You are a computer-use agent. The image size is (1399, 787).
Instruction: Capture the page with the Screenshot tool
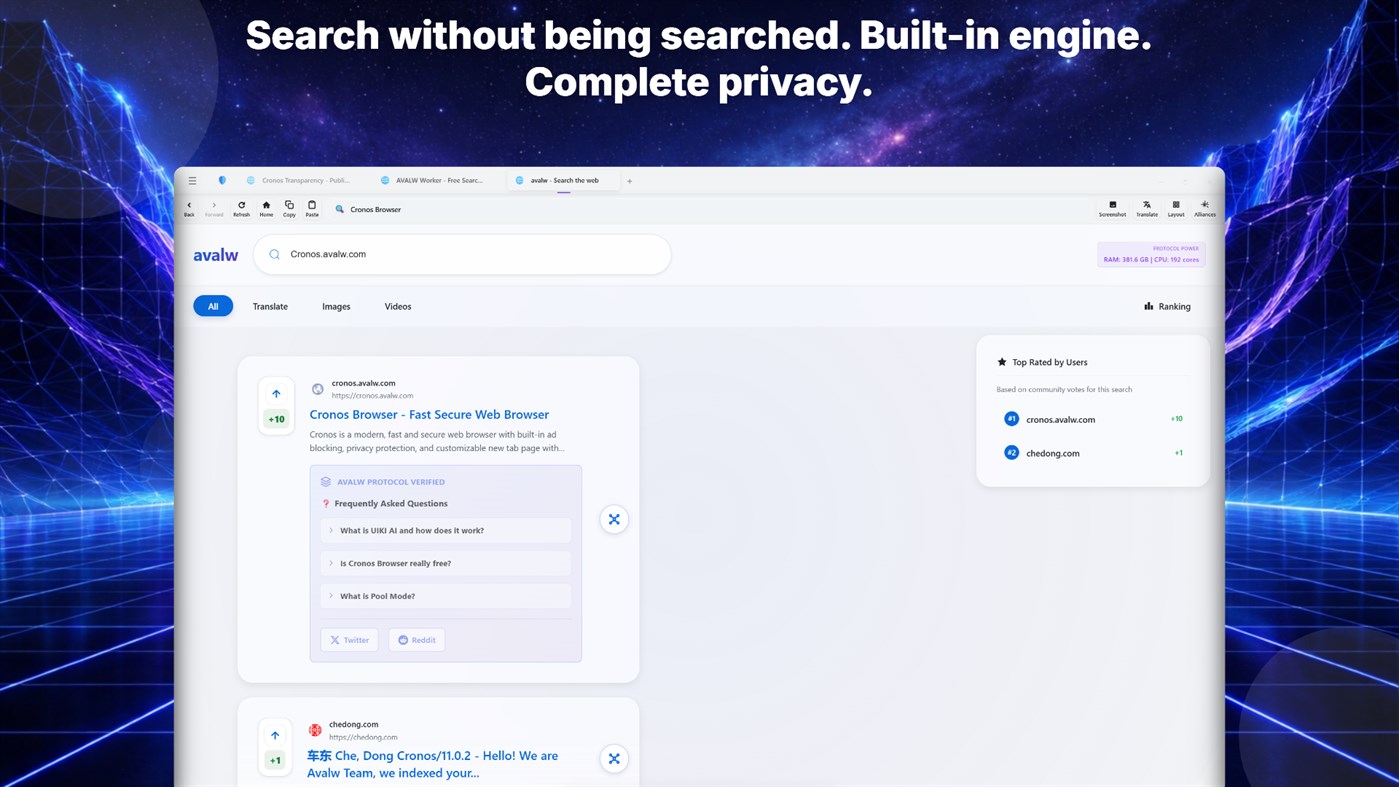pos(1112,207)
